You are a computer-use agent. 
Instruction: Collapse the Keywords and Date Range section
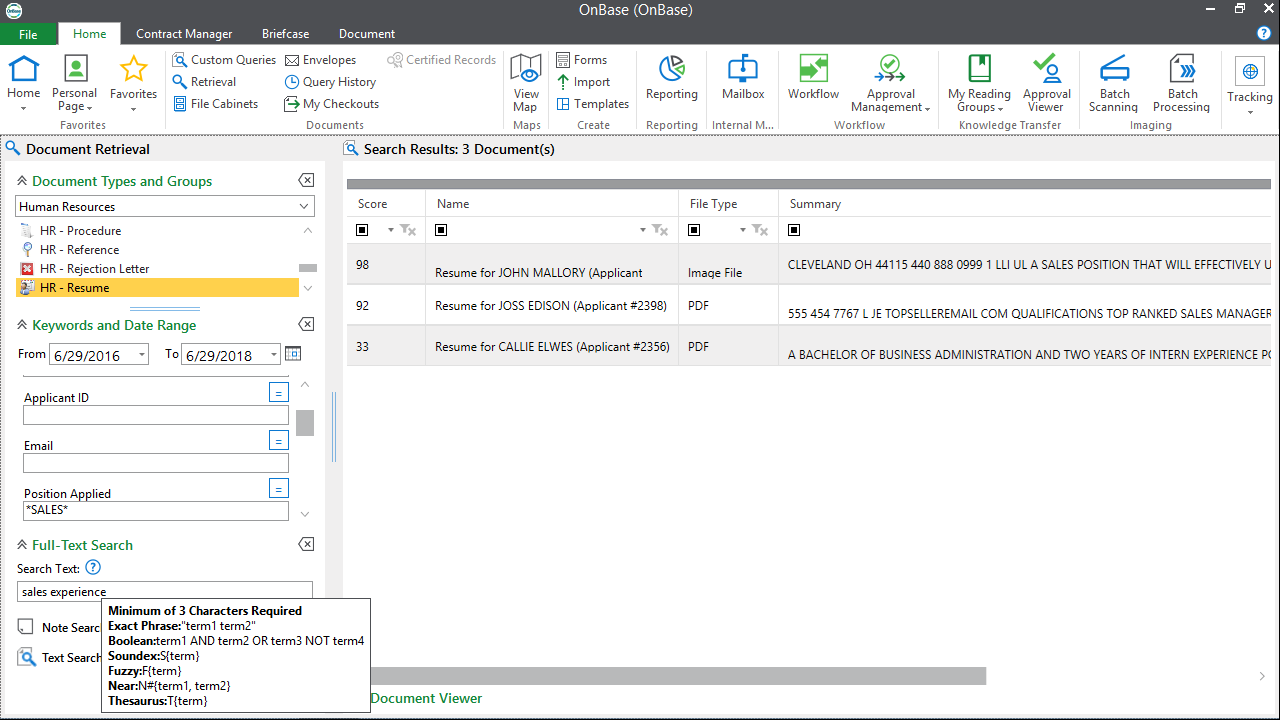pos(21,324)
